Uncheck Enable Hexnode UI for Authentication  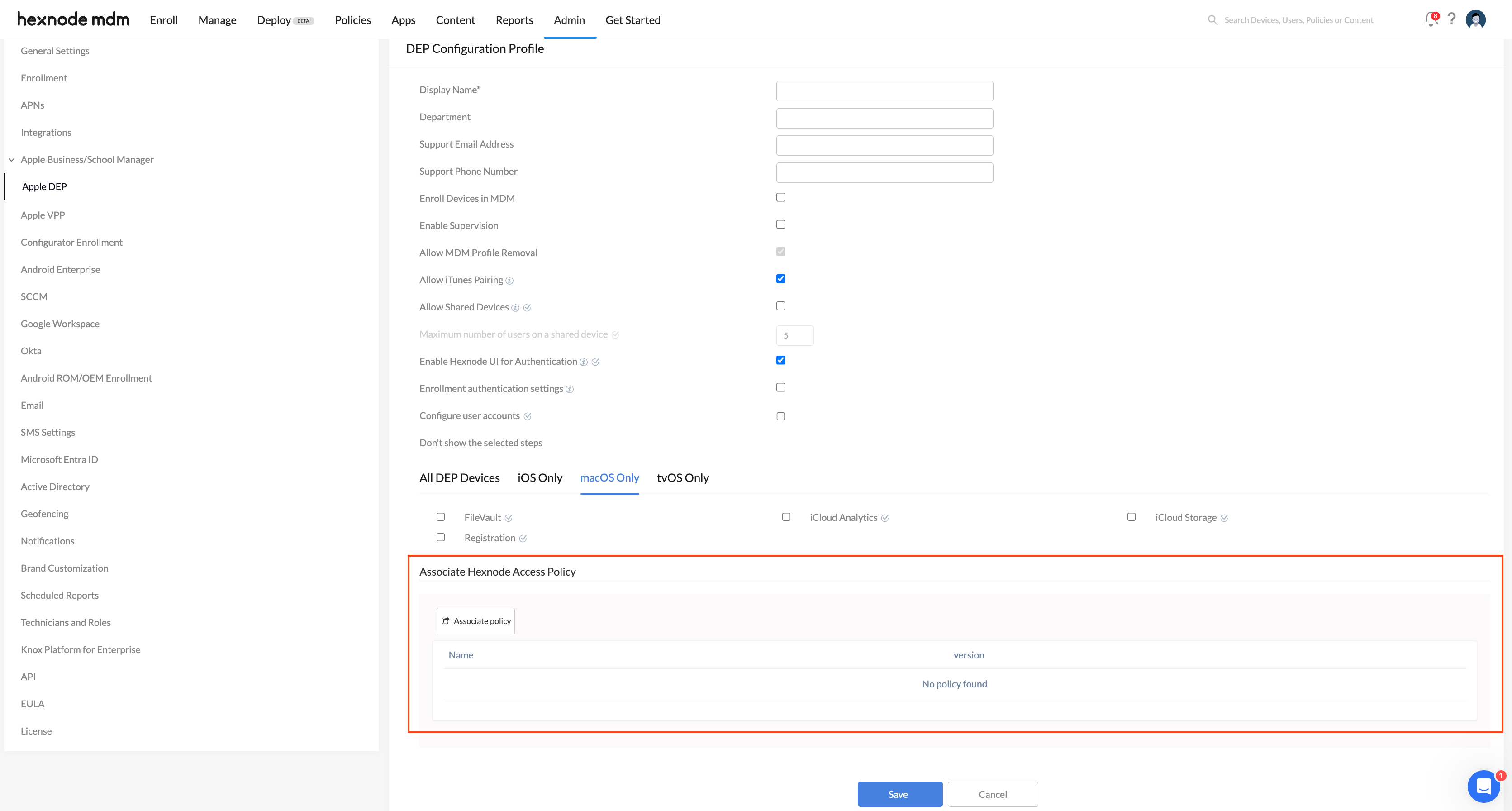click(x=780, y=360)
